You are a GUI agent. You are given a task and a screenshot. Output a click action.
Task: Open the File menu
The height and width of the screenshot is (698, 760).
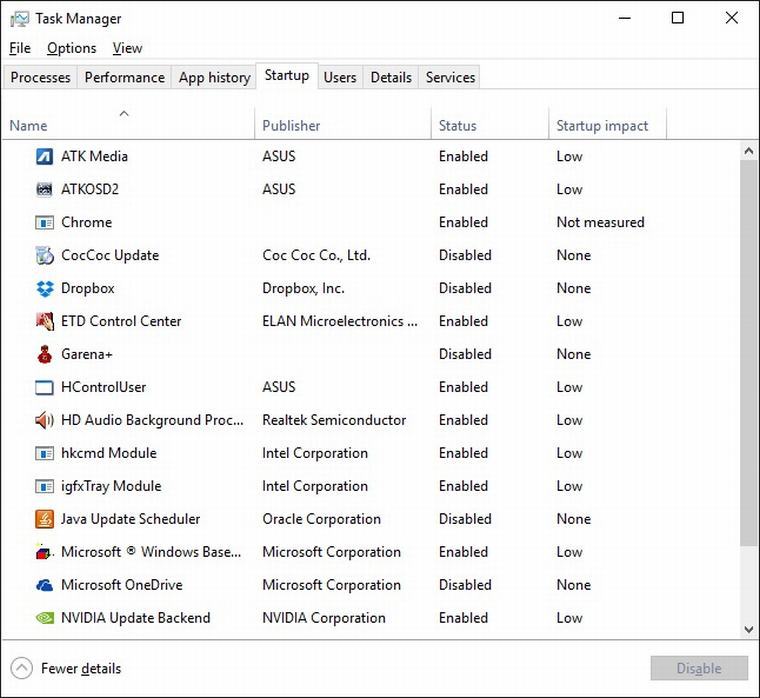point(20,48)
